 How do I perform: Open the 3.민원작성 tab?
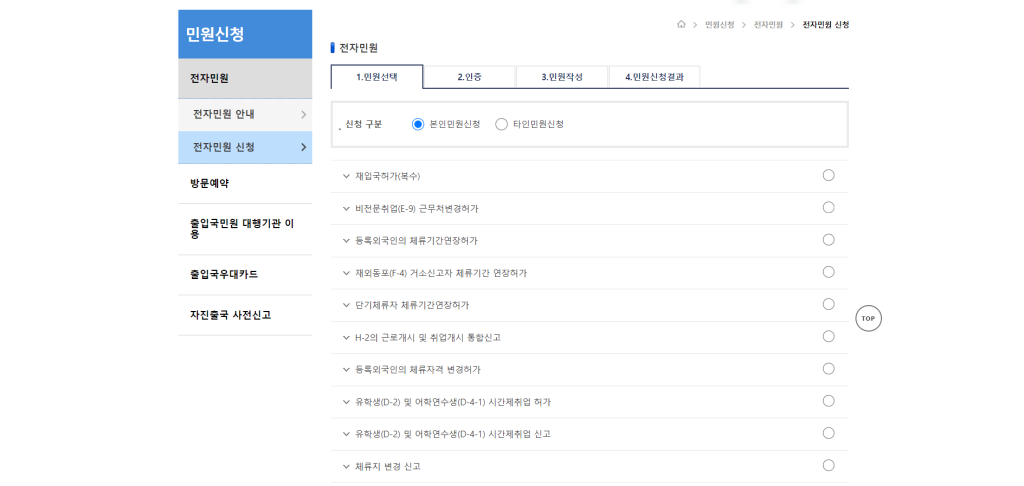(562, 77)
